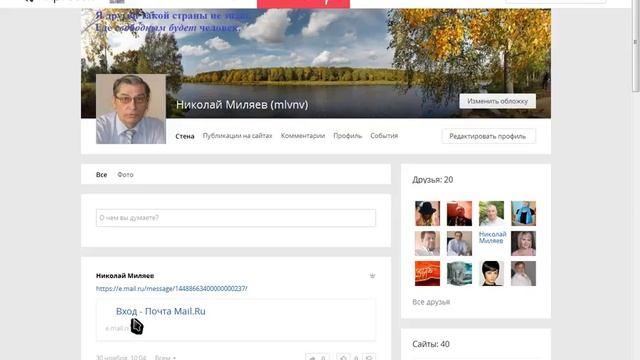Open the orange-red friend avatar
640x360 pixels.
(x=427, y=273)
